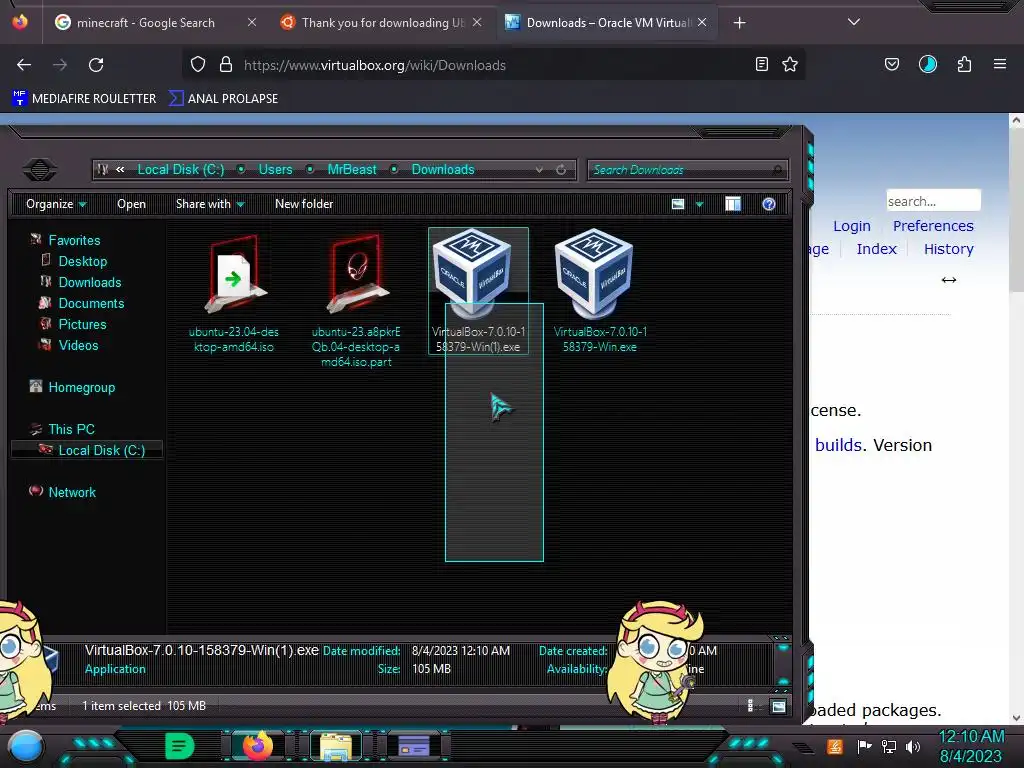Open Firefox extensions puzzle icon
The width and height of the screenshot is (1024, 768).
coord(964,64)
